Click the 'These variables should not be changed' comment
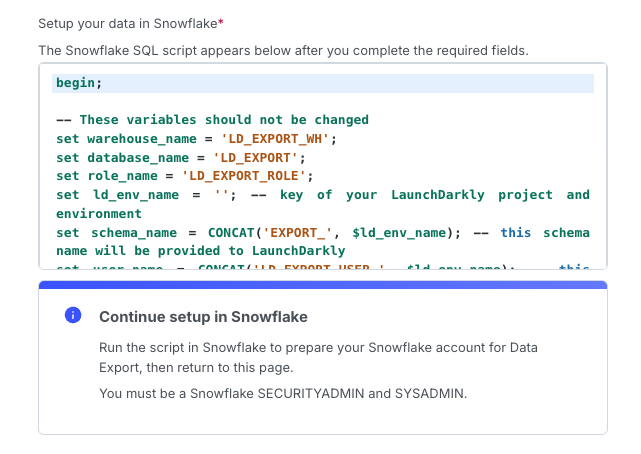The width and height of the screenshot is (641, 454). tap(212, 120)
